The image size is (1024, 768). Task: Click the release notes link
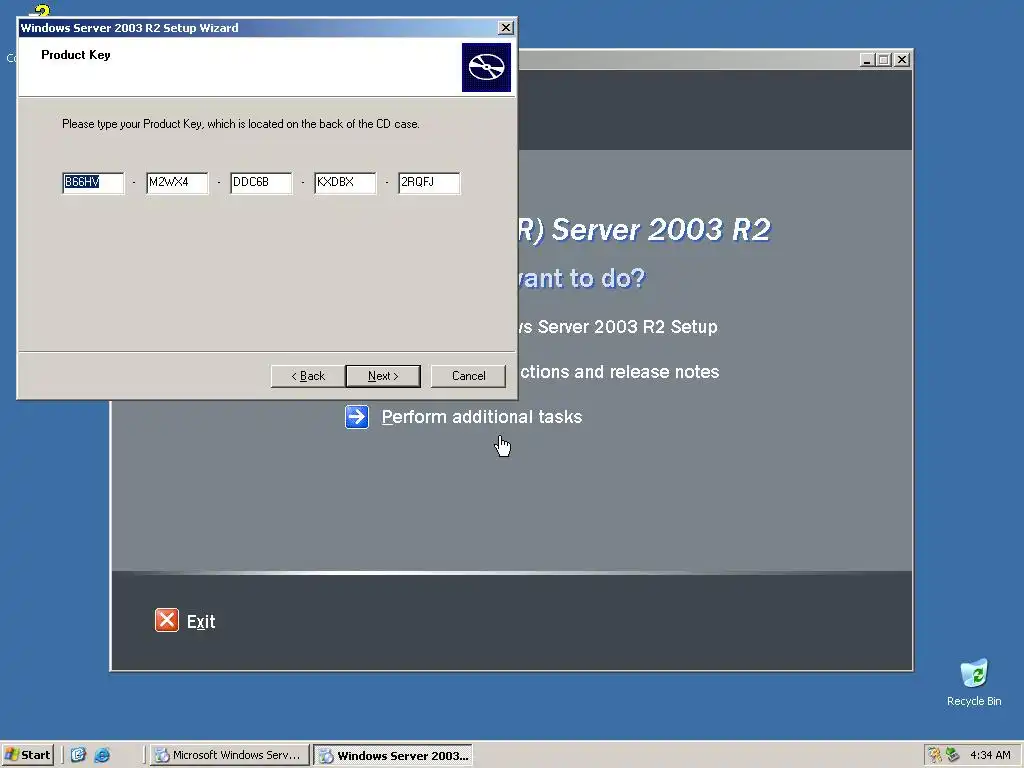click(619, 372)
